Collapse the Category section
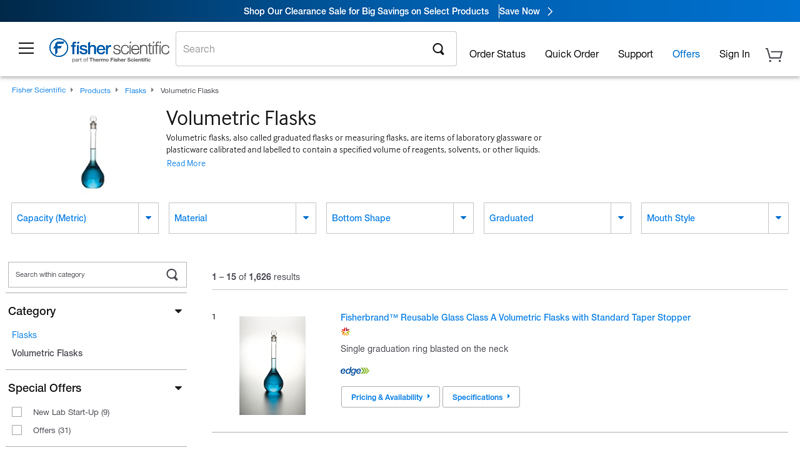The height and width of the screenshot is (450, 800). pos(178,311)
